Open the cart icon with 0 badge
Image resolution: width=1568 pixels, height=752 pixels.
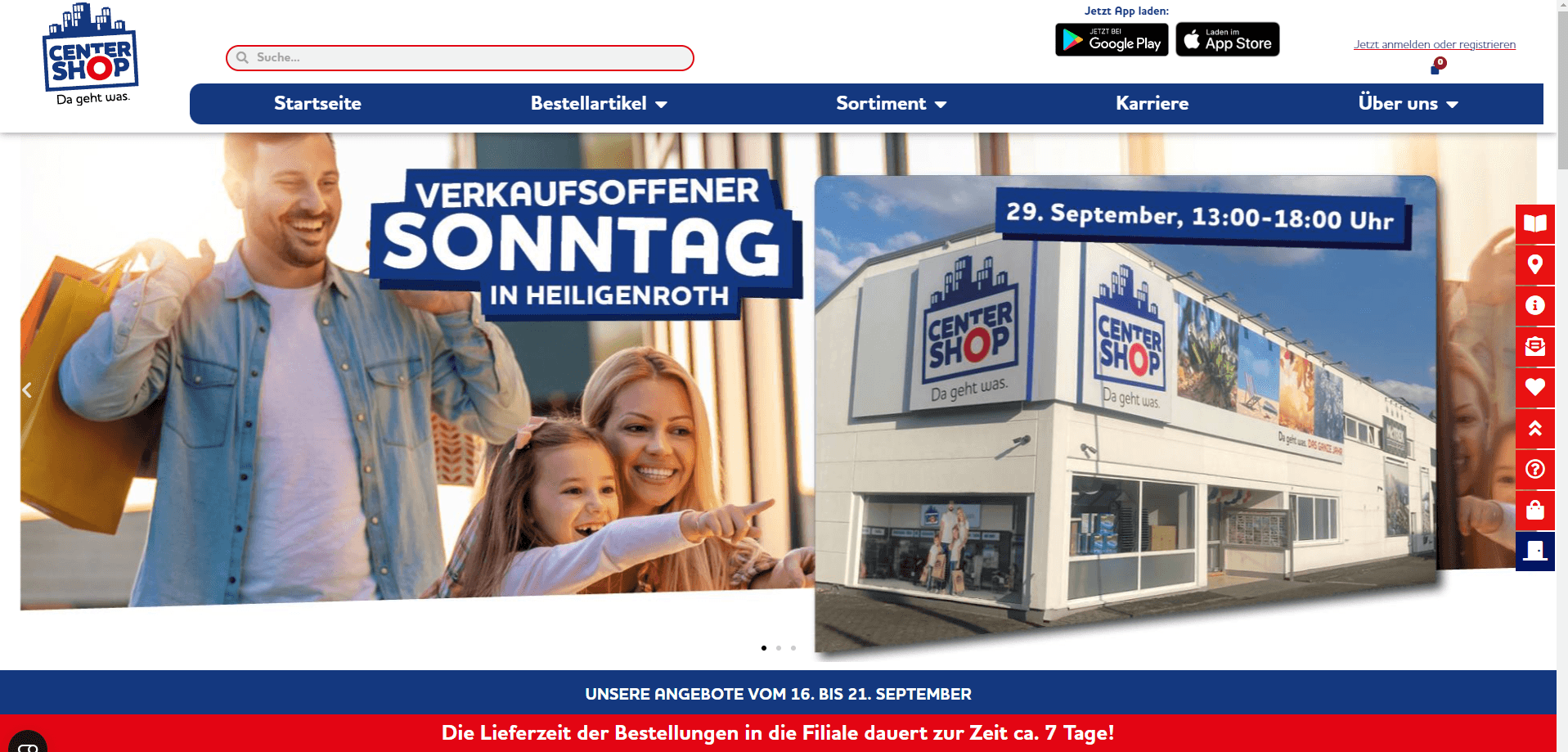(x=1437, y=66)
